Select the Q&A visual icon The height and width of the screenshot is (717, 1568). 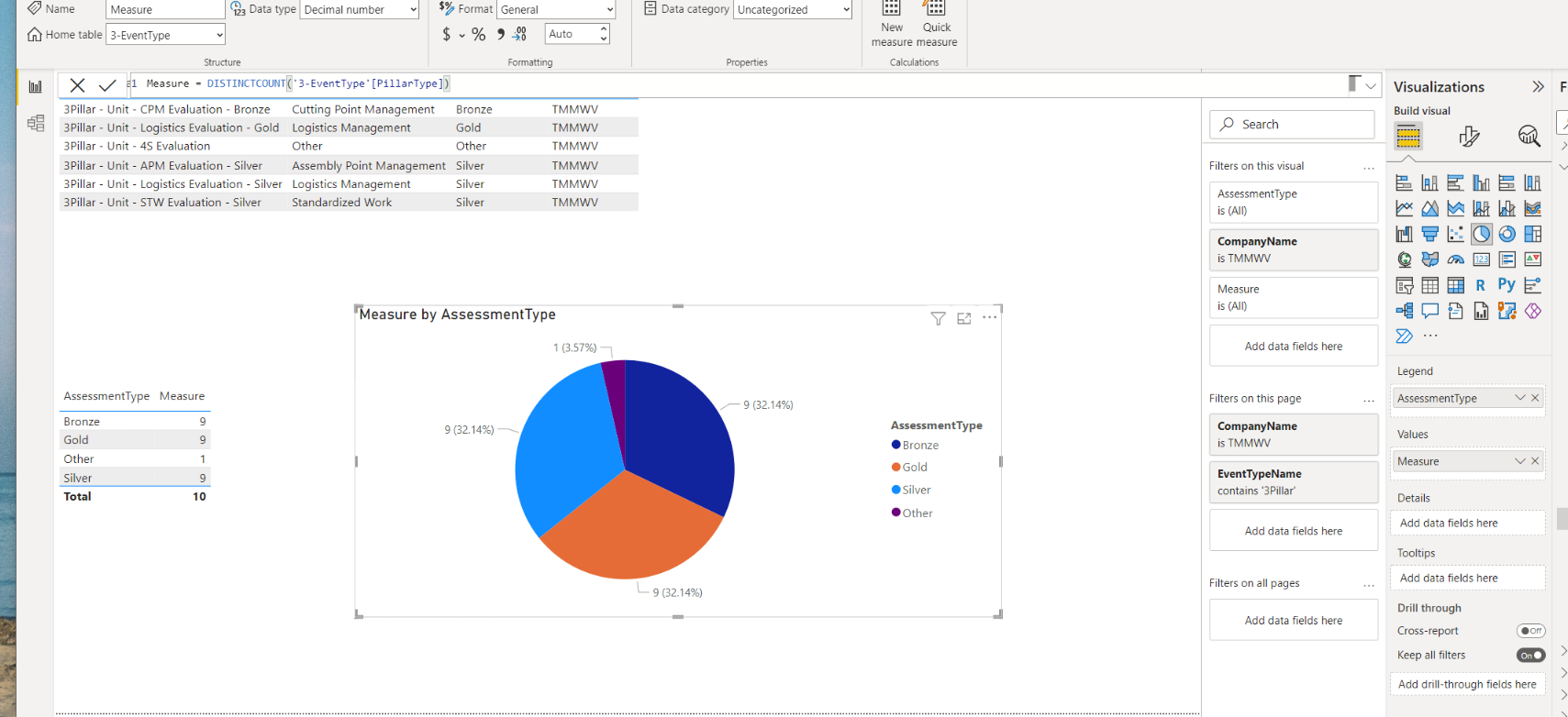point(1429,311)
